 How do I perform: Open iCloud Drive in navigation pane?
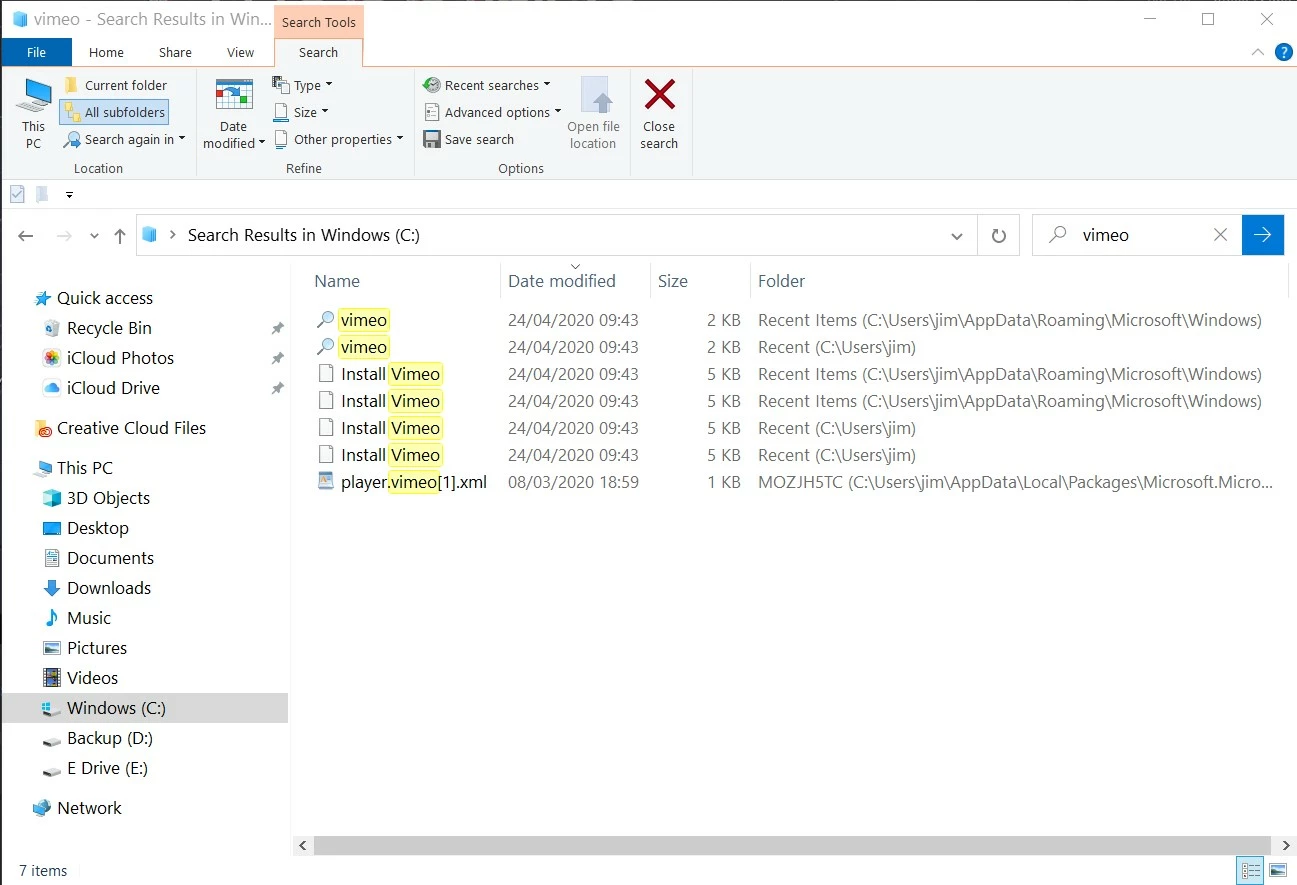113,388
